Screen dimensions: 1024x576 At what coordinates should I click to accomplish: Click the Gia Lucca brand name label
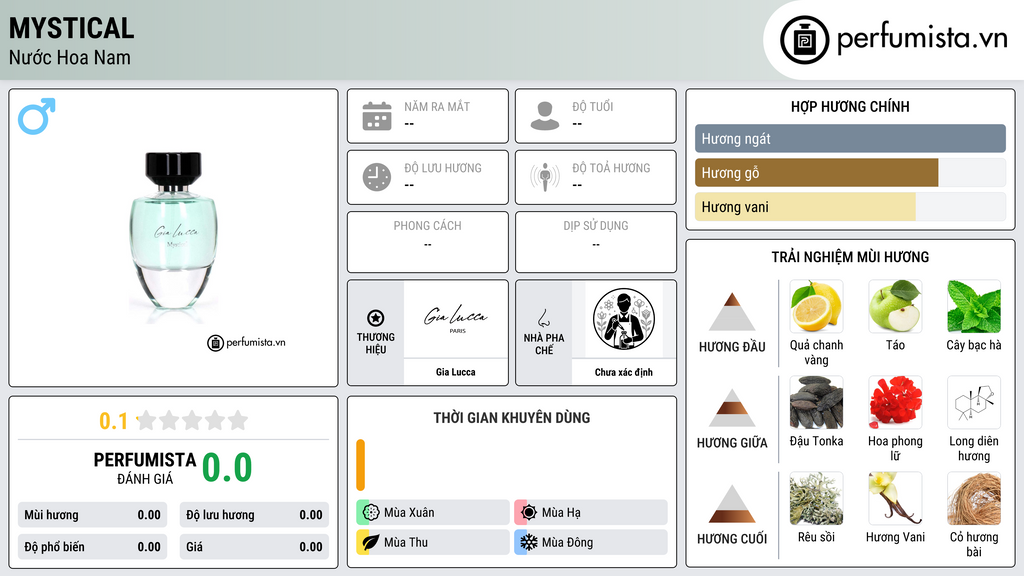click(455, 372)
